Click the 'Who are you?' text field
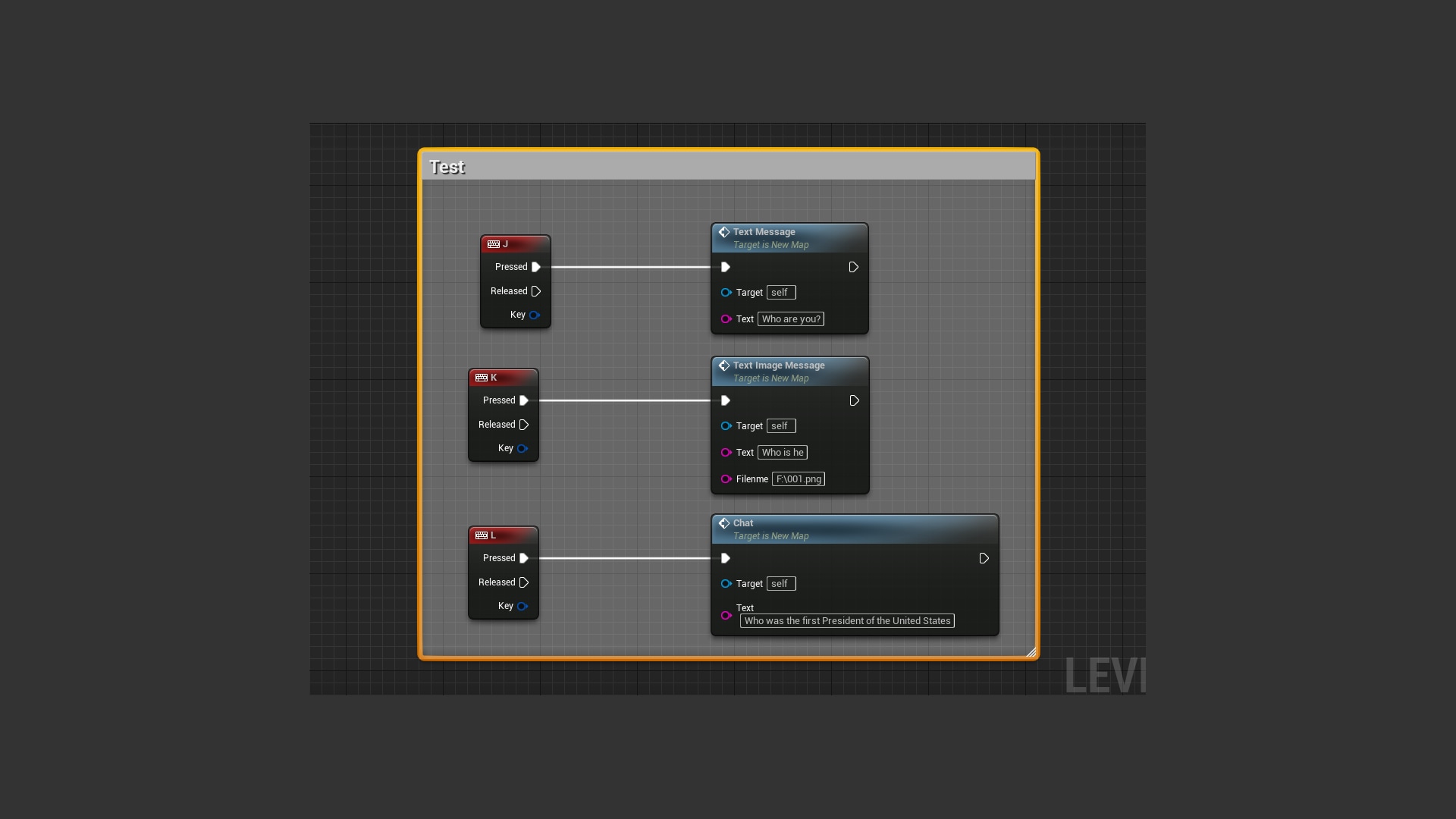Viewport: 1456px width, 819px height. pos(791,319)
